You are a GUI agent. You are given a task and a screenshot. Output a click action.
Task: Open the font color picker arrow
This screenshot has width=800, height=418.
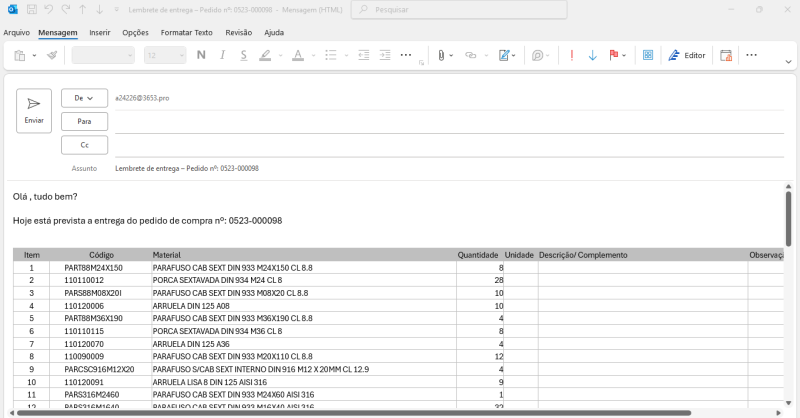[312, 55]
